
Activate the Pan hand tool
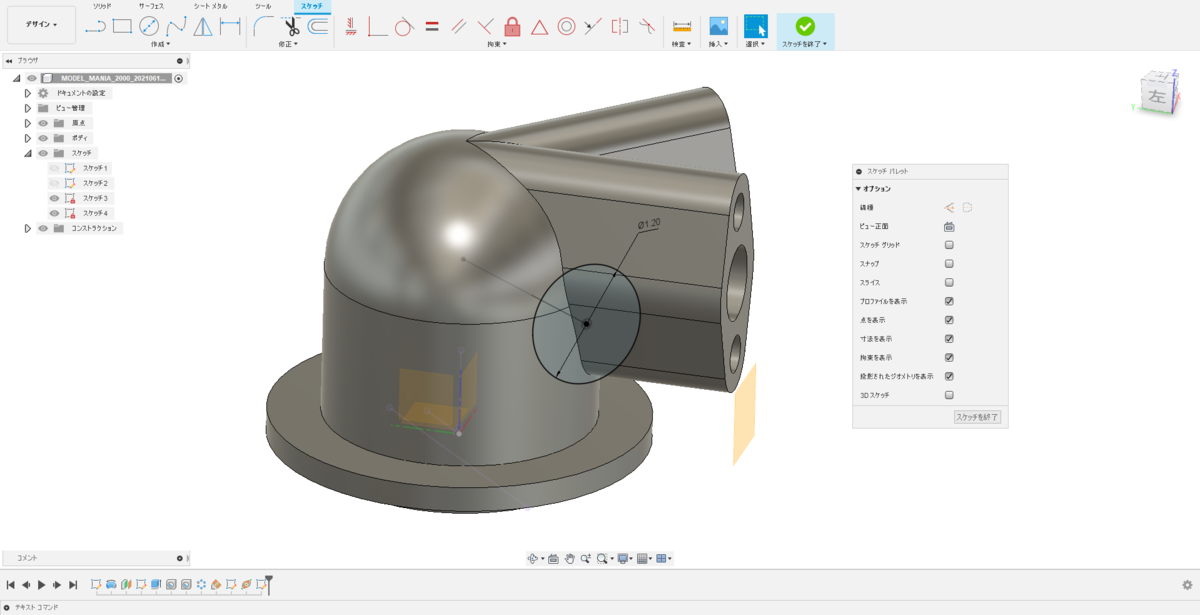point(569,559)
